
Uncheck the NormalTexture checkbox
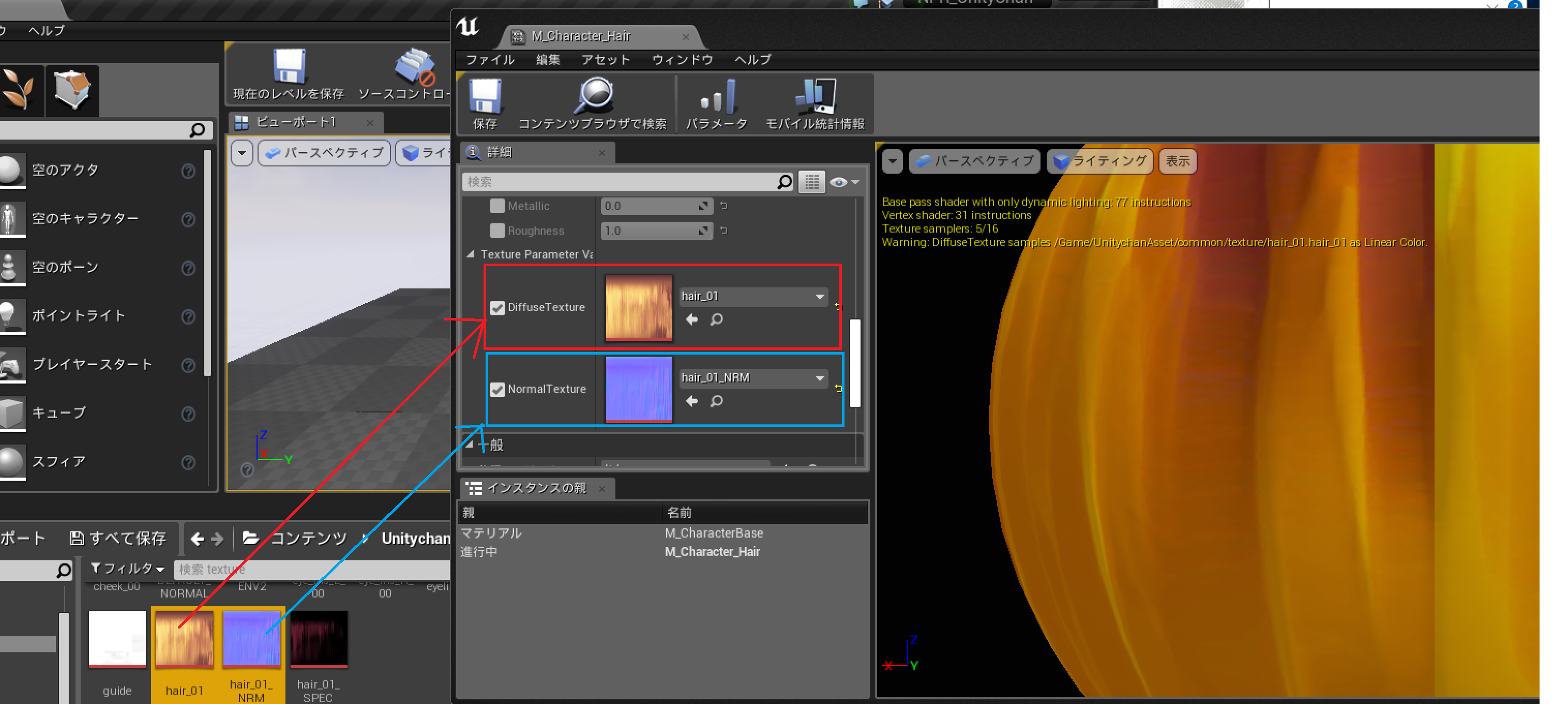[497, 389]
